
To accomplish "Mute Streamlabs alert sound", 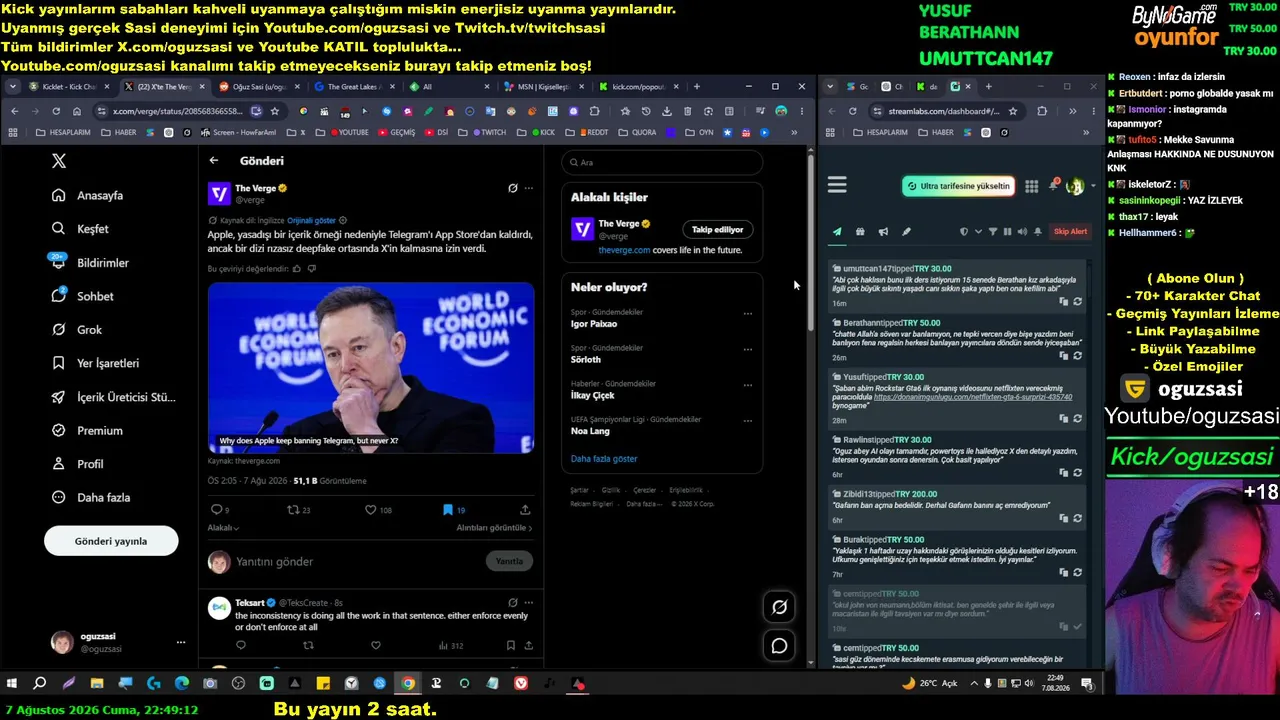I will point(1022,232).
